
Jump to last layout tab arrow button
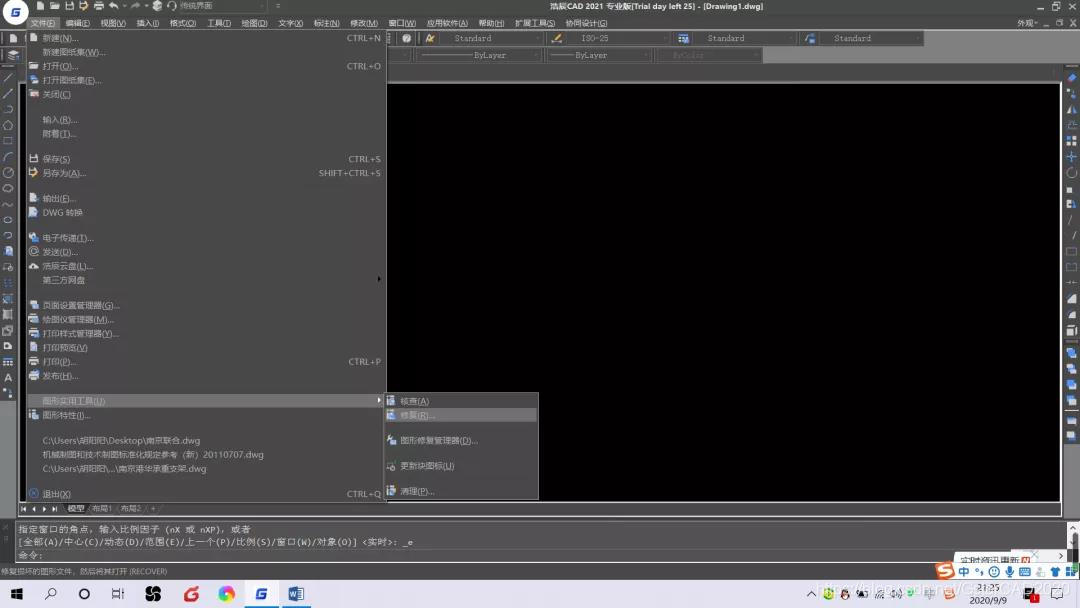[54, 508]
